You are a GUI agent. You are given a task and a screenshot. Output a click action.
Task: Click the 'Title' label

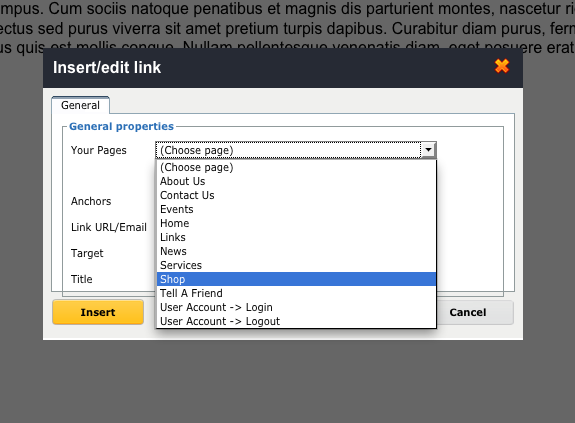point(81,279)
